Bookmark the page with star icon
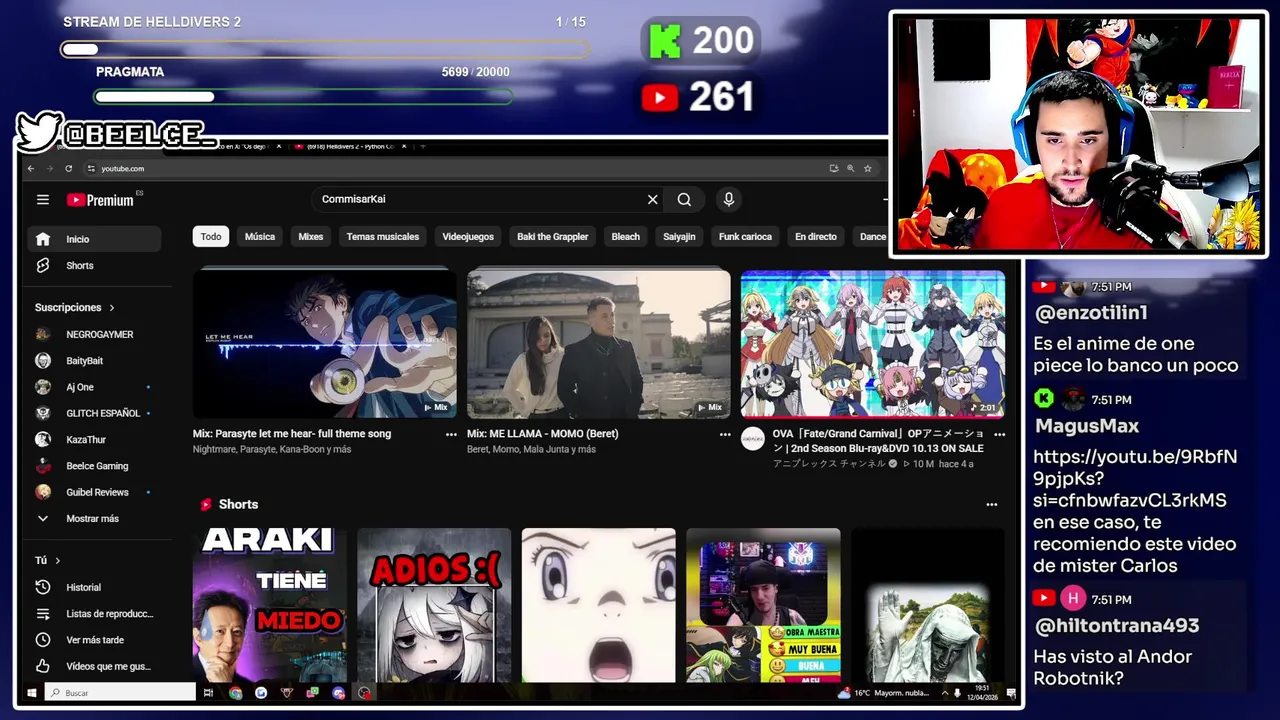This screenshot has width=1280, height=720. (x=868, y=168)
